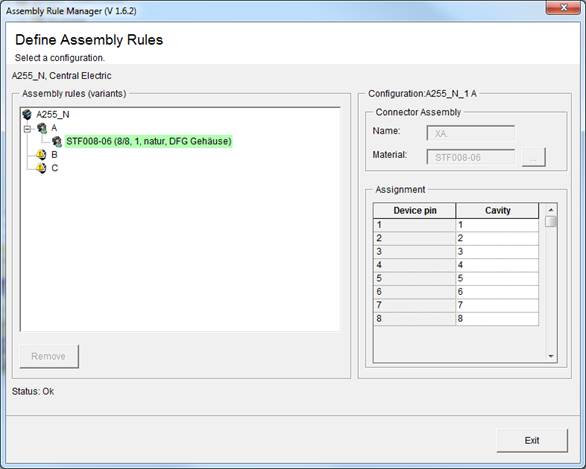The width and height of the screenshot is (586, 469).
Task: Click the Assignment table scroll up arrow
Action: pos(550,210)
